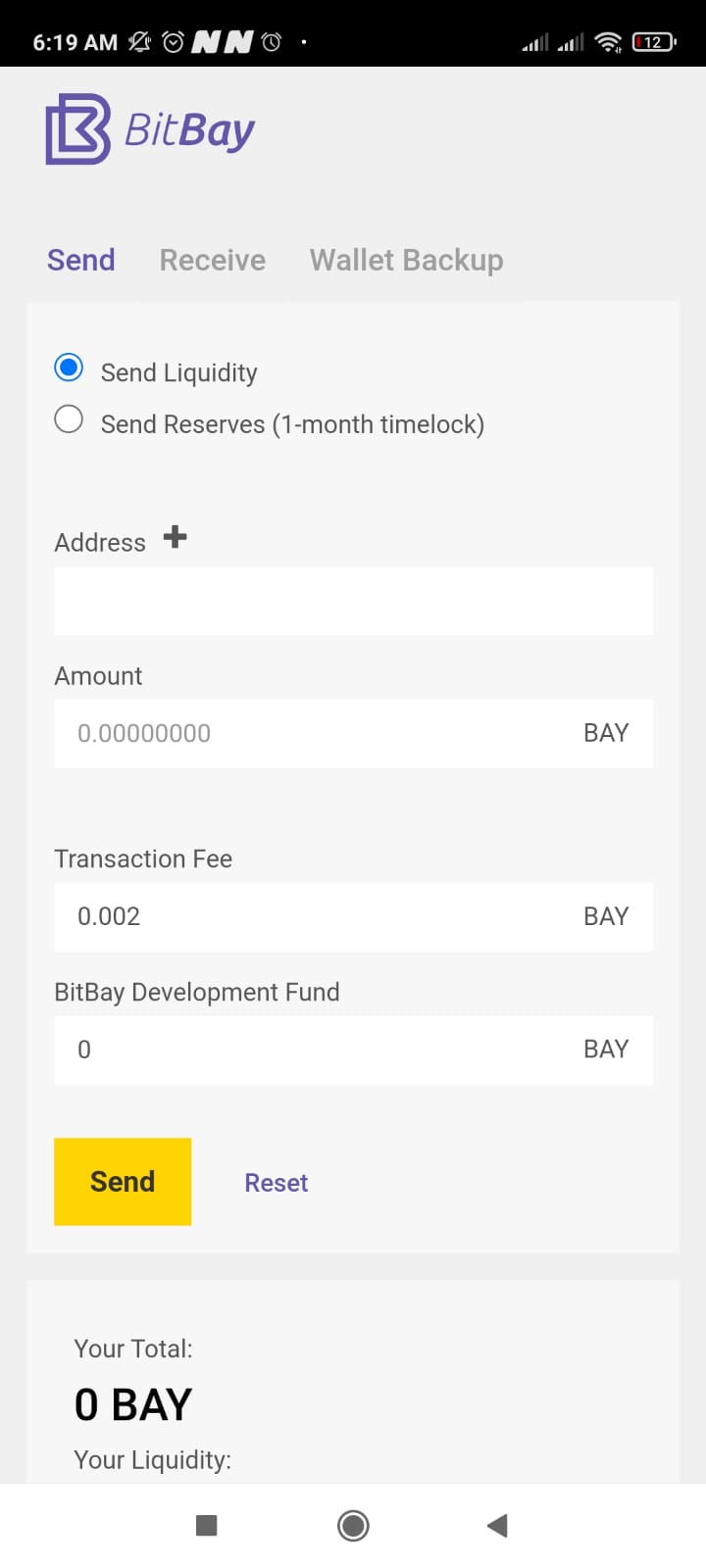Tap the Android back navigation arrow
Screen dimensions: 706x1568
[497, 1525]
